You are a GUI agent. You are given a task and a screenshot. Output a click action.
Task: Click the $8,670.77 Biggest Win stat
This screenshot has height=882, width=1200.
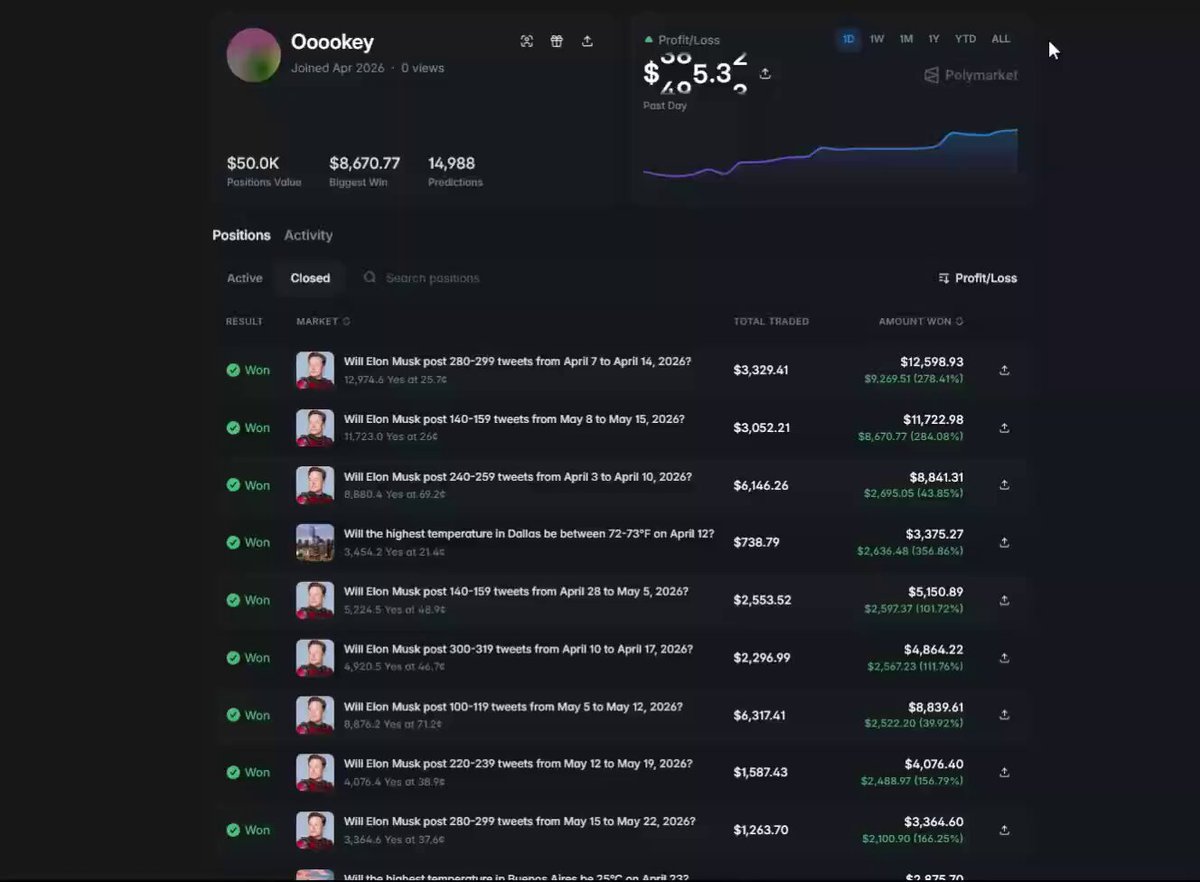(x=364, y=163)
